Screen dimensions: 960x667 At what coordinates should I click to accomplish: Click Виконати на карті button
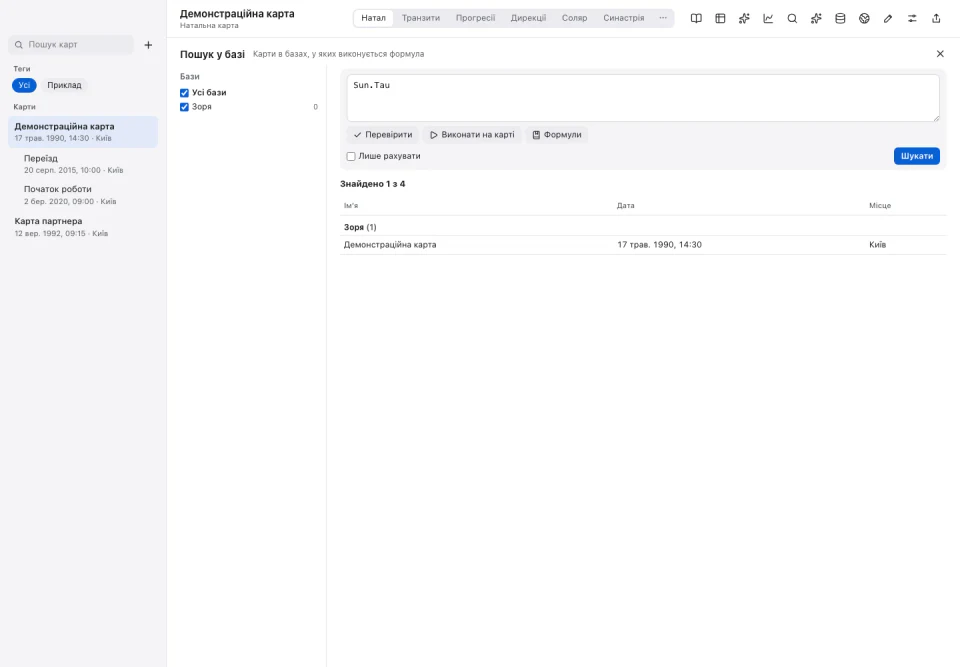pos(472,135)
